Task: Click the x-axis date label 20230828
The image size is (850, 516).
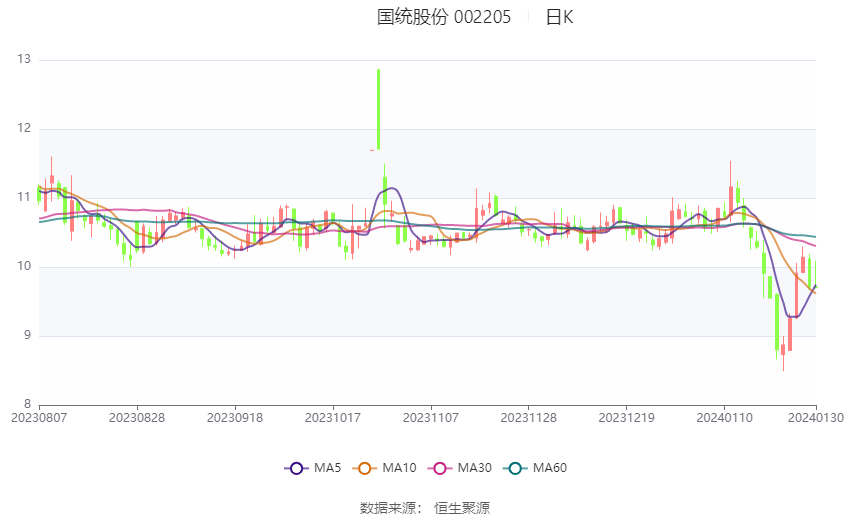Action: pos(137,418)
